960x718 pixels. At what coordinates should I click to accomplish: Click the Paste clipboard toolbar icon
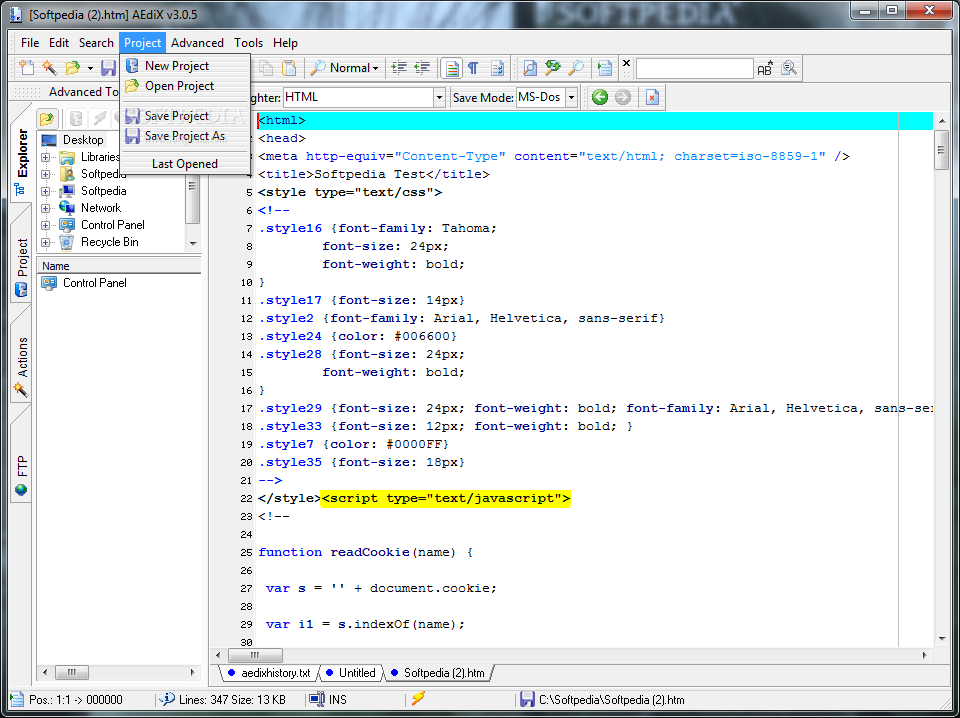tap(289, 67)
